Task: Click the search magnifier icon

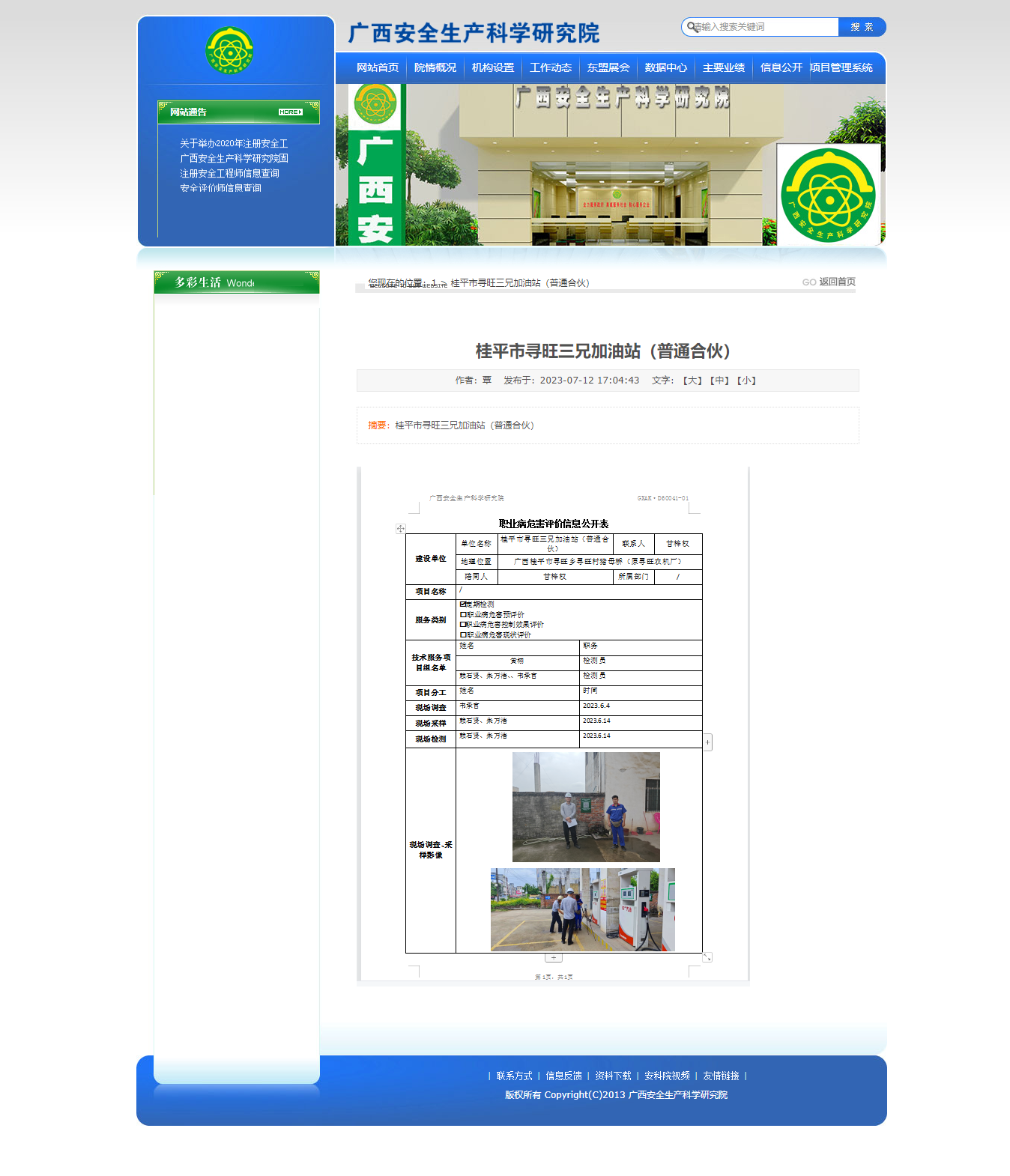Action: [x=692, y=27]
